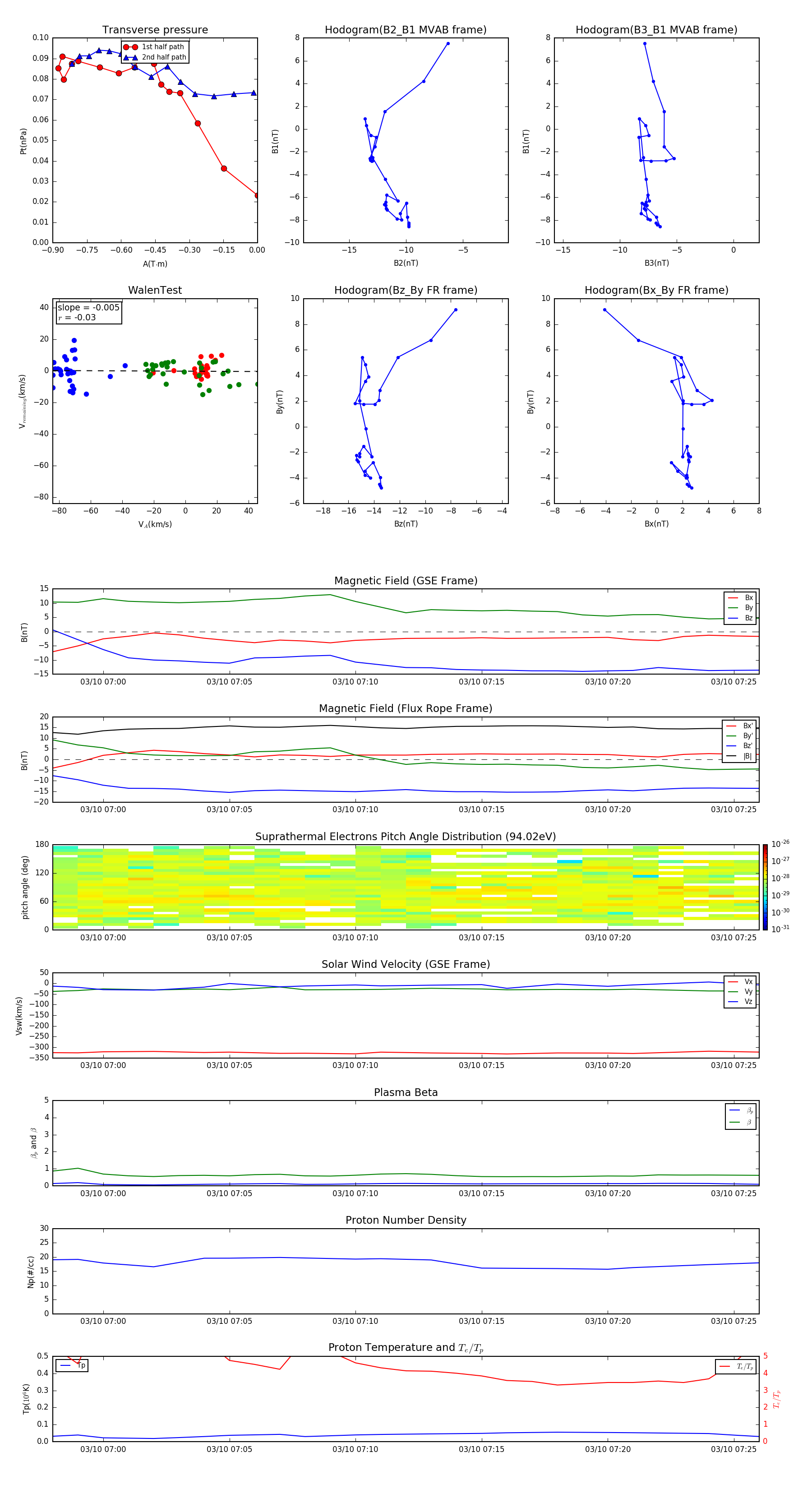Viewport: 812px width, 1489px height.
Task: Click the "A(T·m)" x-axis label
Action: pos(155,264)
